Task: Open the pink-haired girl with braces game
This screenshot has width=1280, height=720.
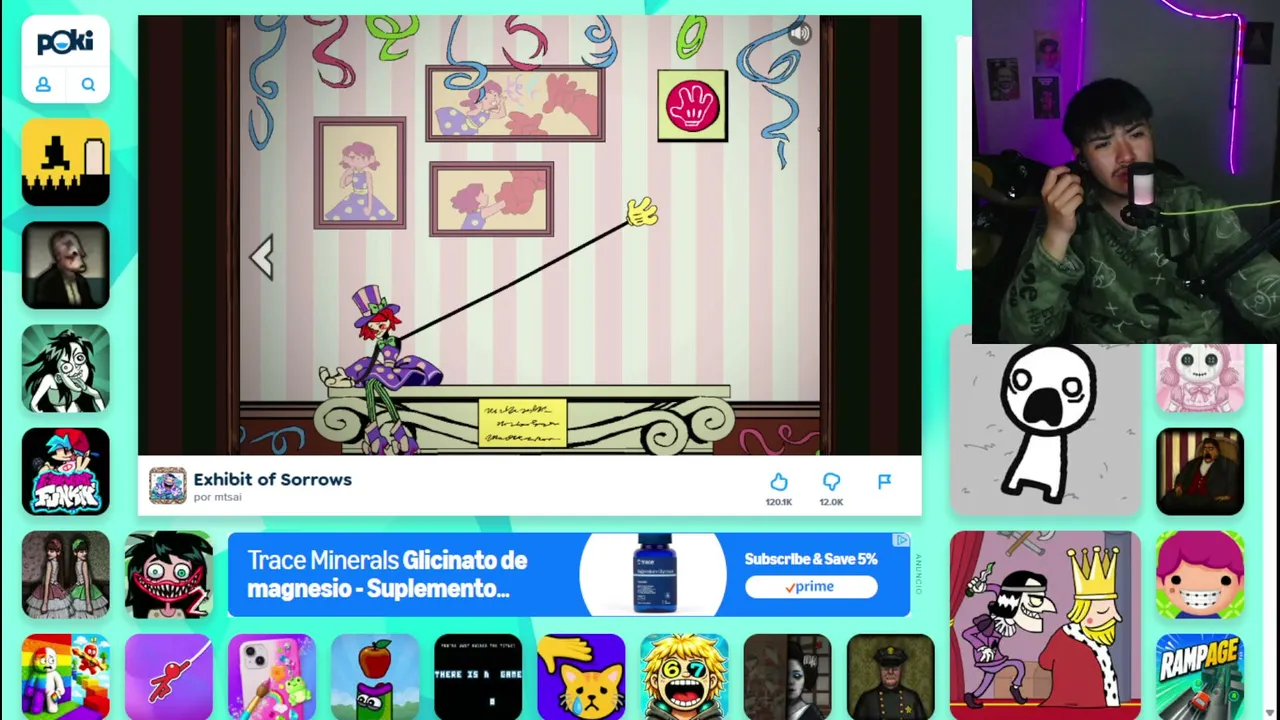Action: click(x=1200, y=574)
